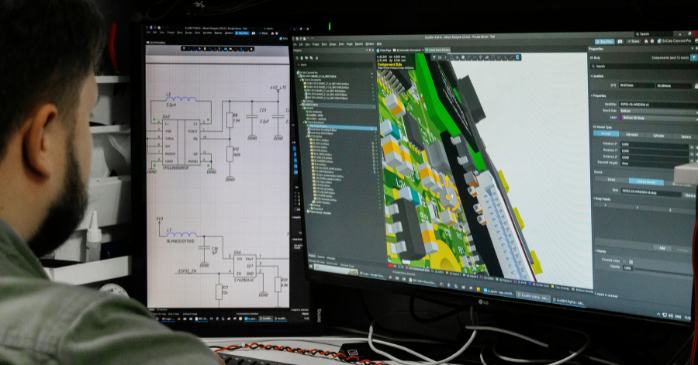Open File menu in PCB editor window

[295, 44]
